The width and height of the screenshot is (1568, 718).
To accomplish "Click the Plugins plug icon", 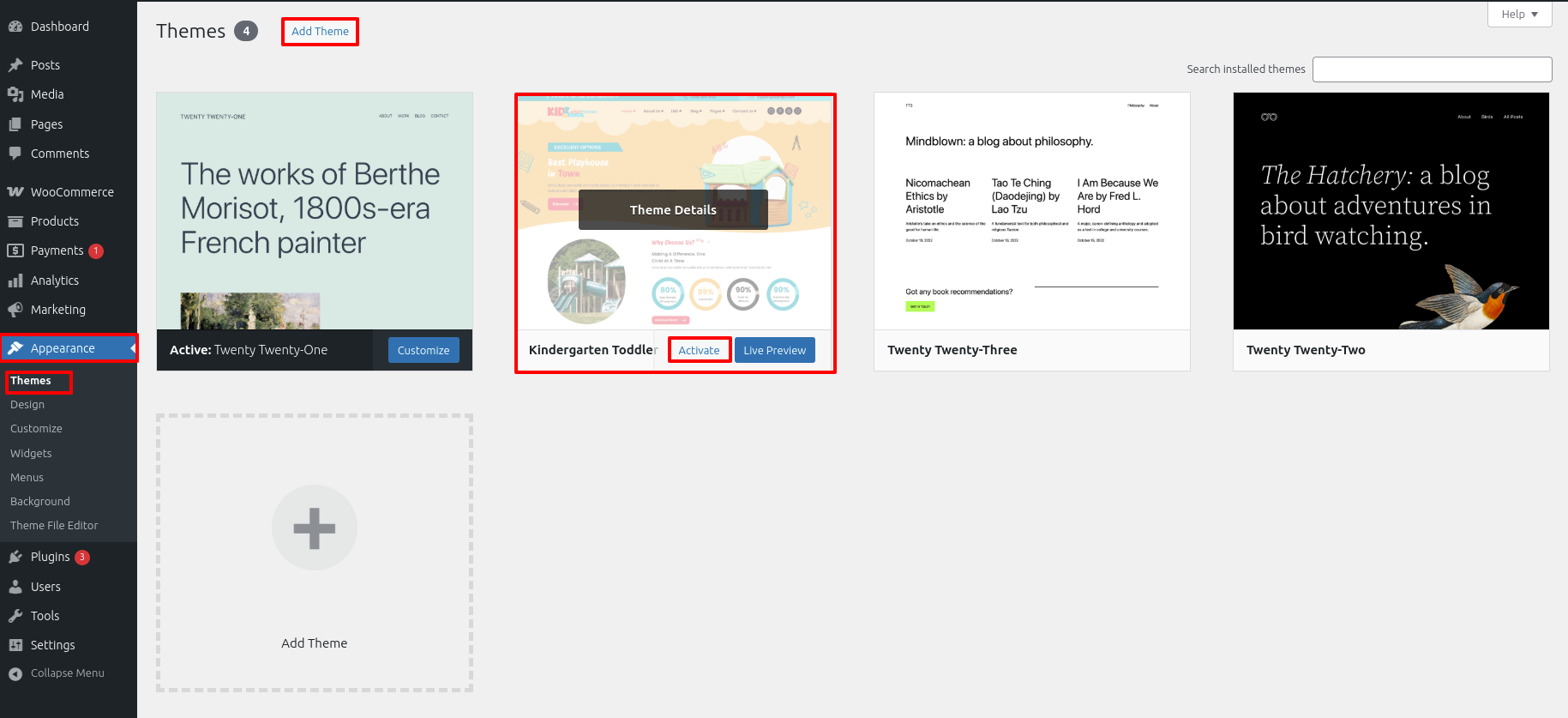I will (15, 557).
